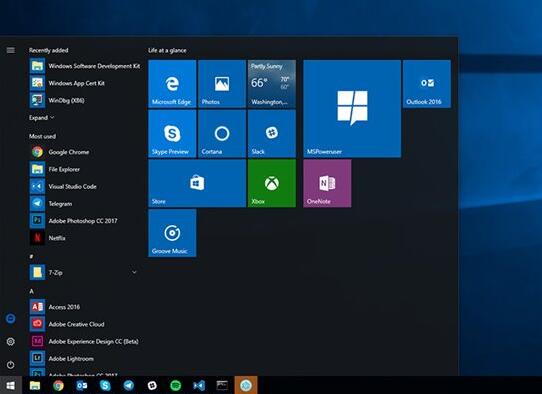Click the hamburger menu in Start

(11, 50)
